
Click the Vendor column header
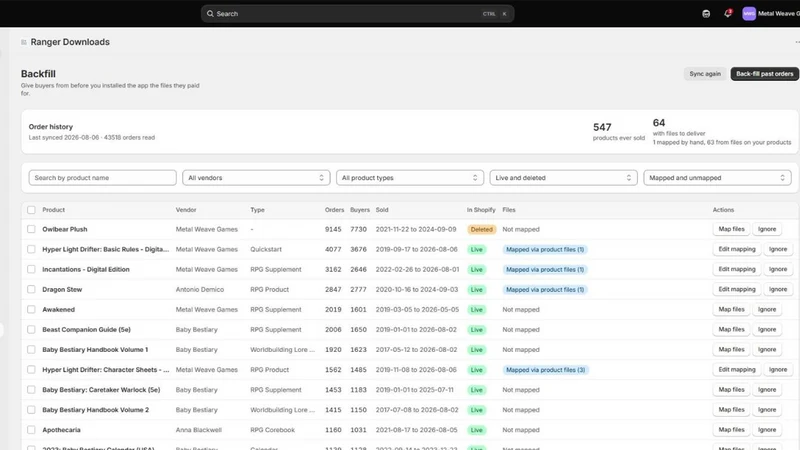click(186, 210)
